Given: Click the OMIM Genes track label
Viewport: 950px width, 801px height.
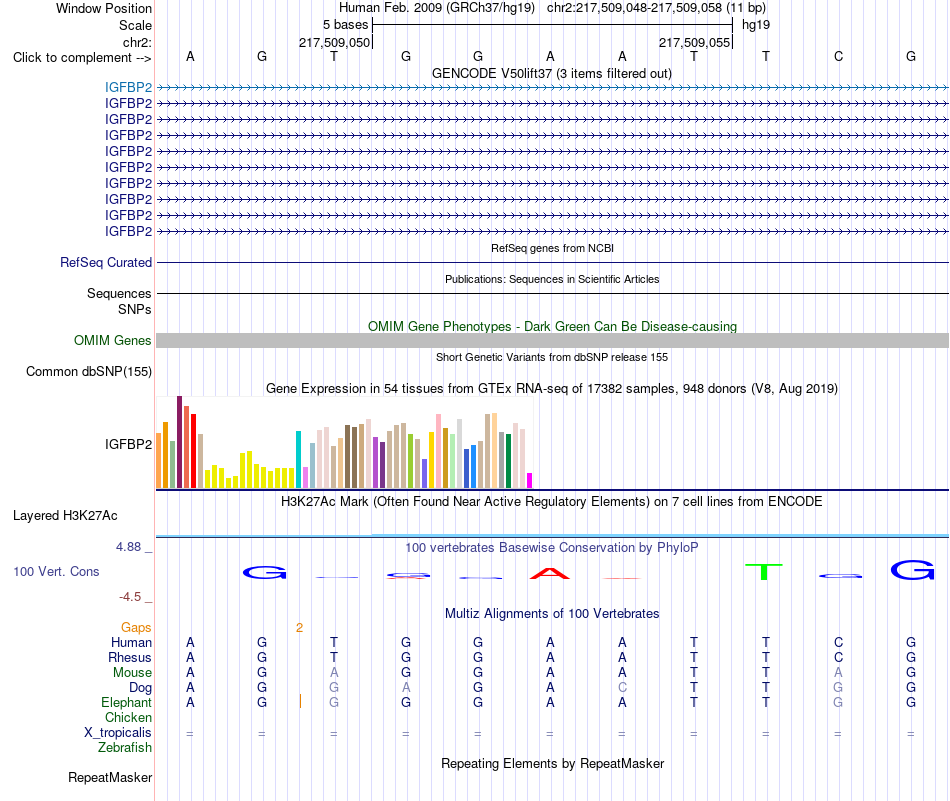Looking at the screenshot, I should pos(112,341).
